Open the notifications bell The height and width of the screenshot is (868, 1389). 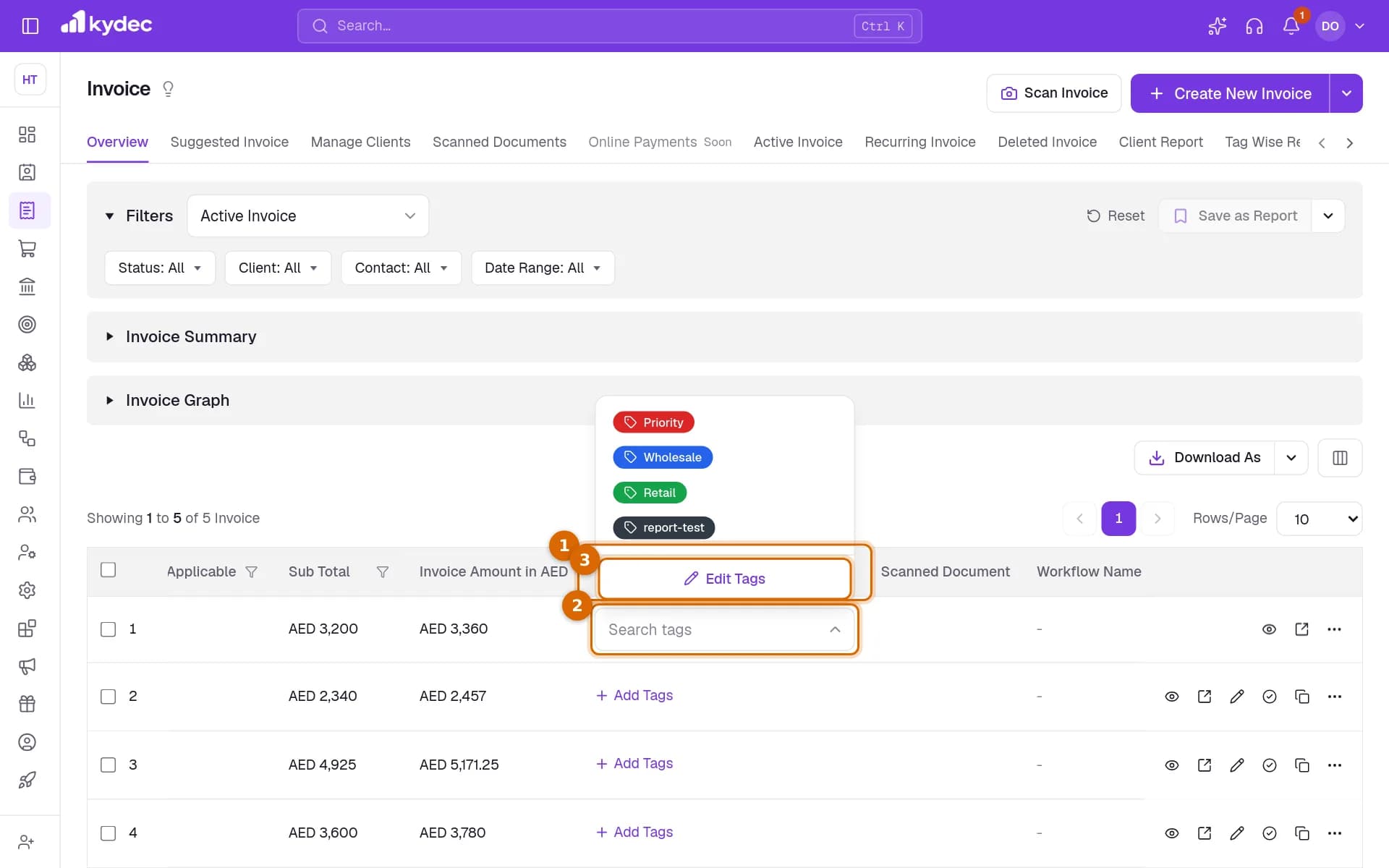(1291, 26)
